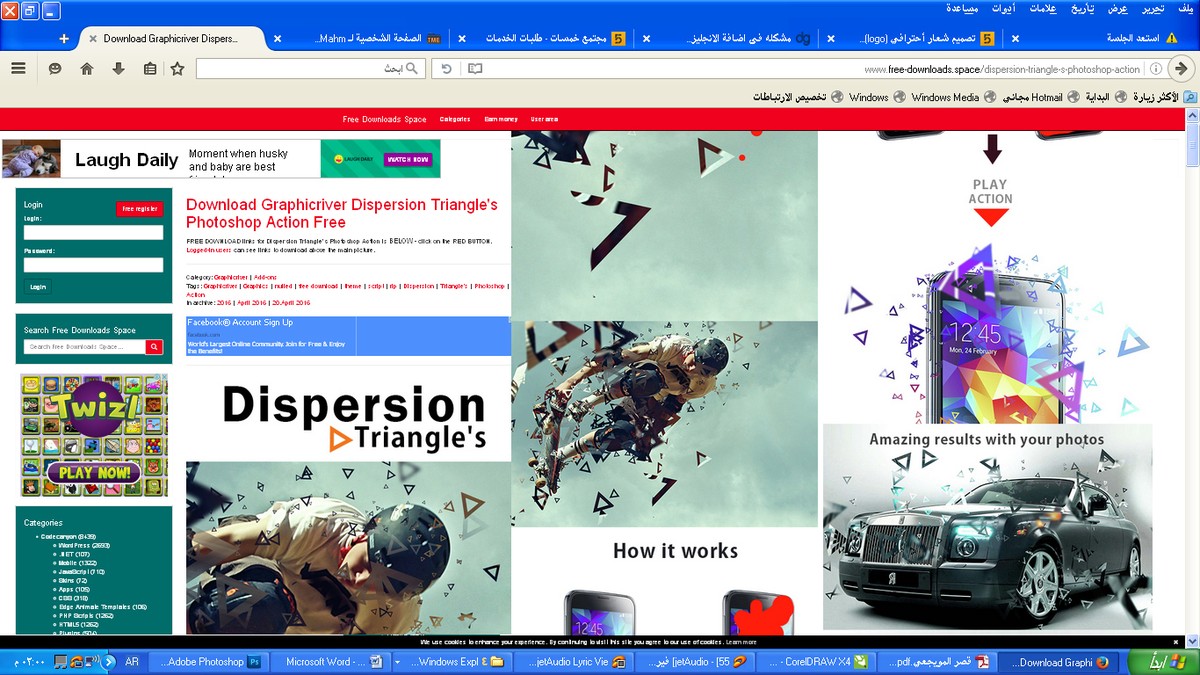Open the Downloads arrow icon
This screenshot has height=675, width=1200.
[x=118, y=69]
